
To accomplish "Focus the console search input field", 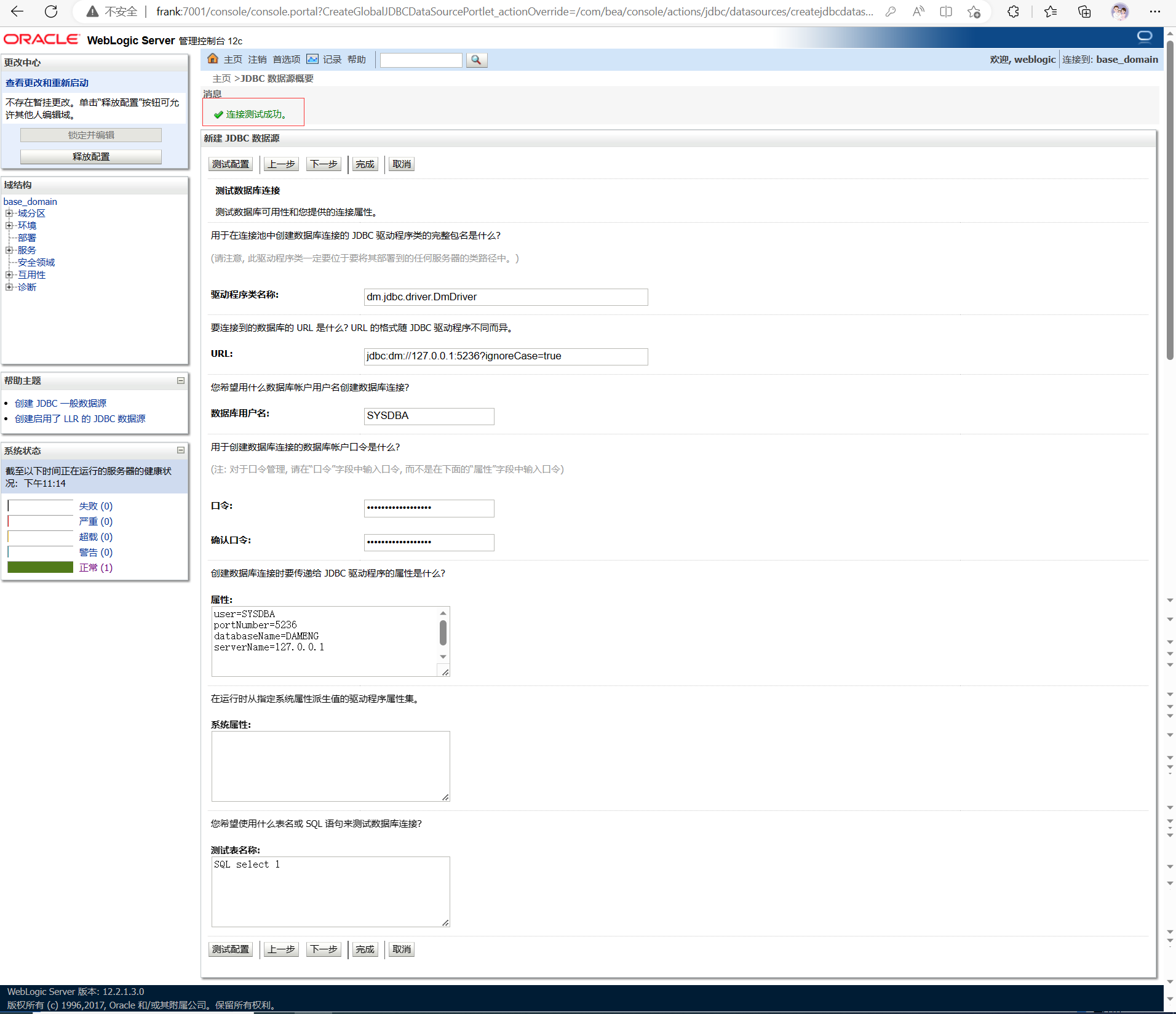I will coord(421,60).
